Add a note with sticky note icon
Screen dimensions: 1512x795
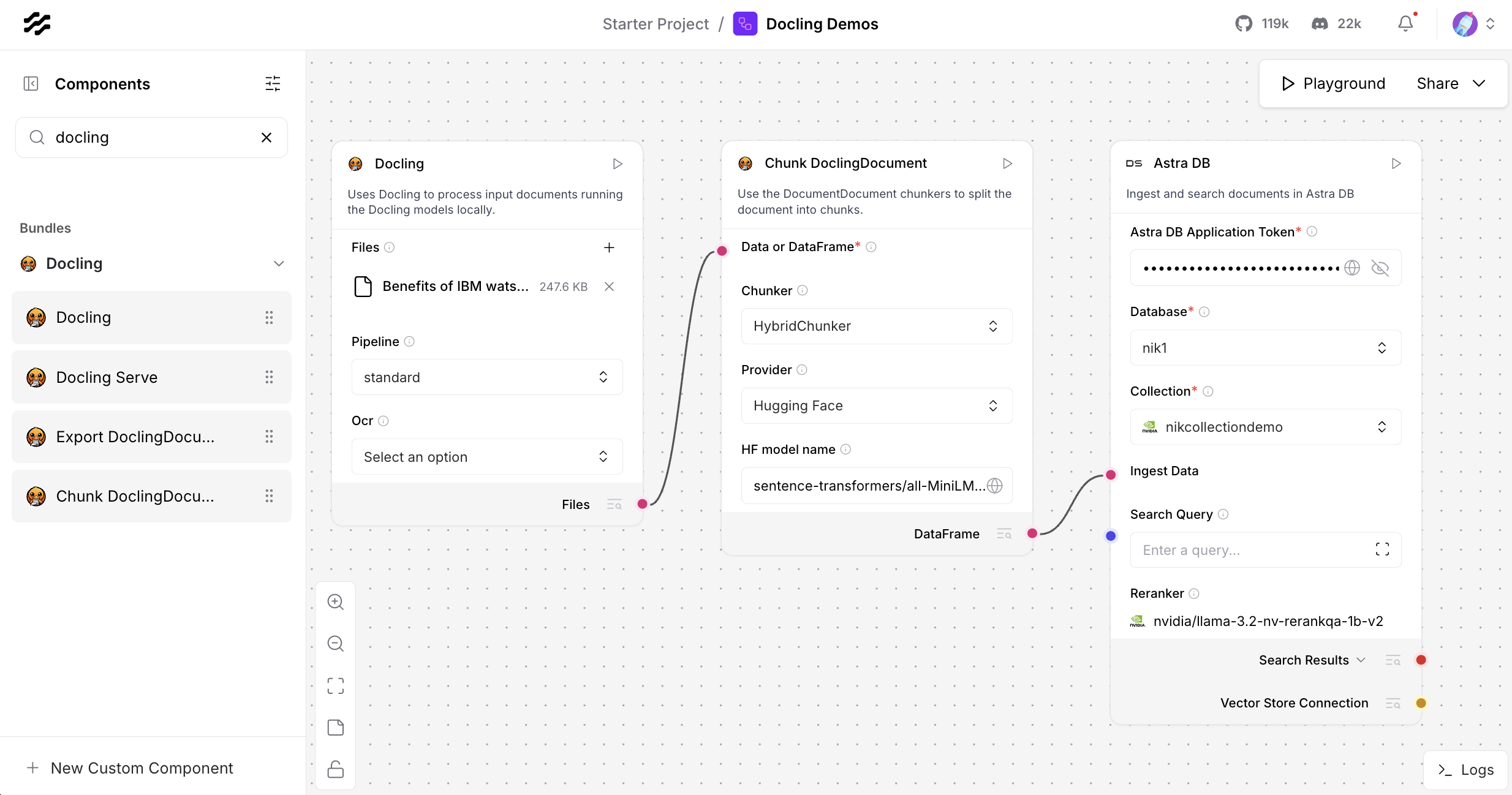[336, 728]
